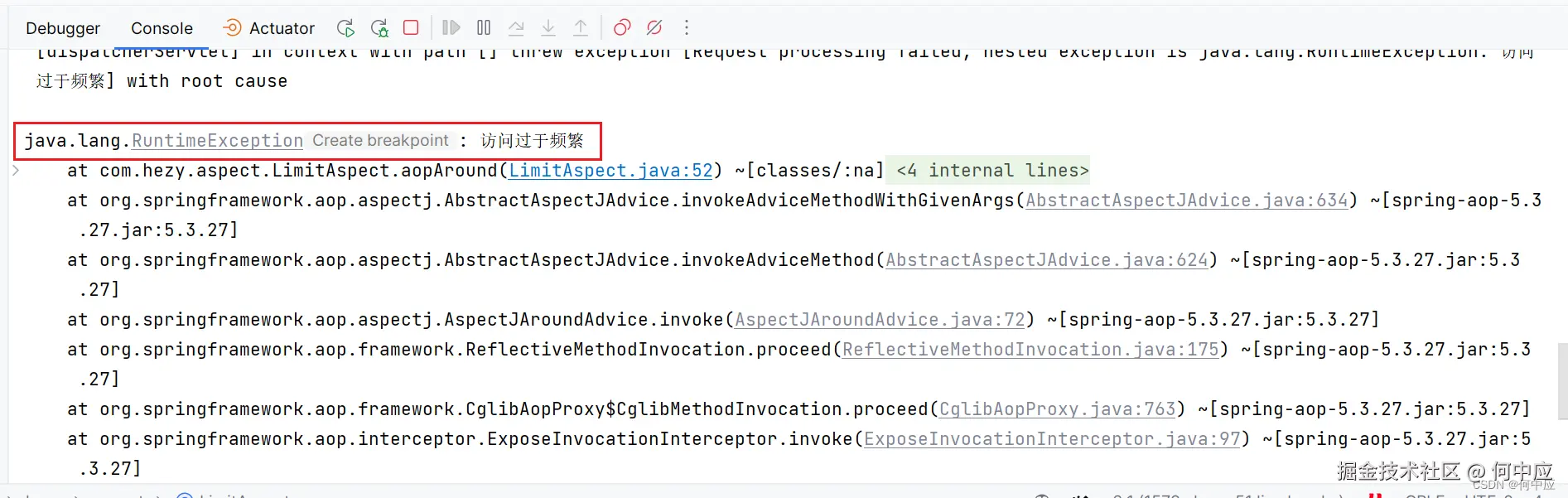Open ExposeInvocationInterceptor.java:97 link

(x=1052, y=439)
